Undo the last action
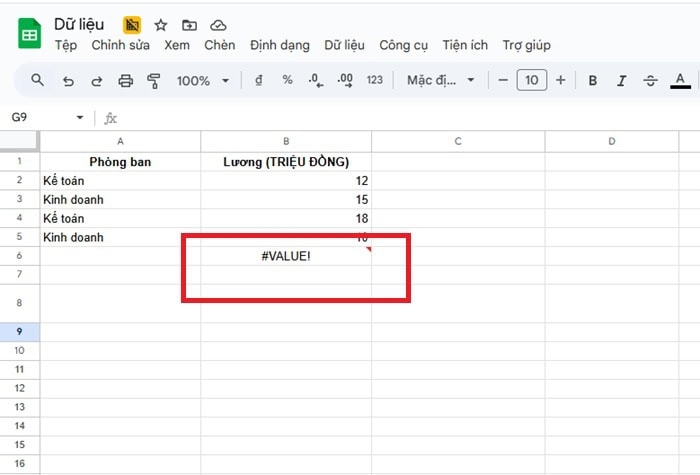The height and width of the screenshot is (475, 700). 68,81
